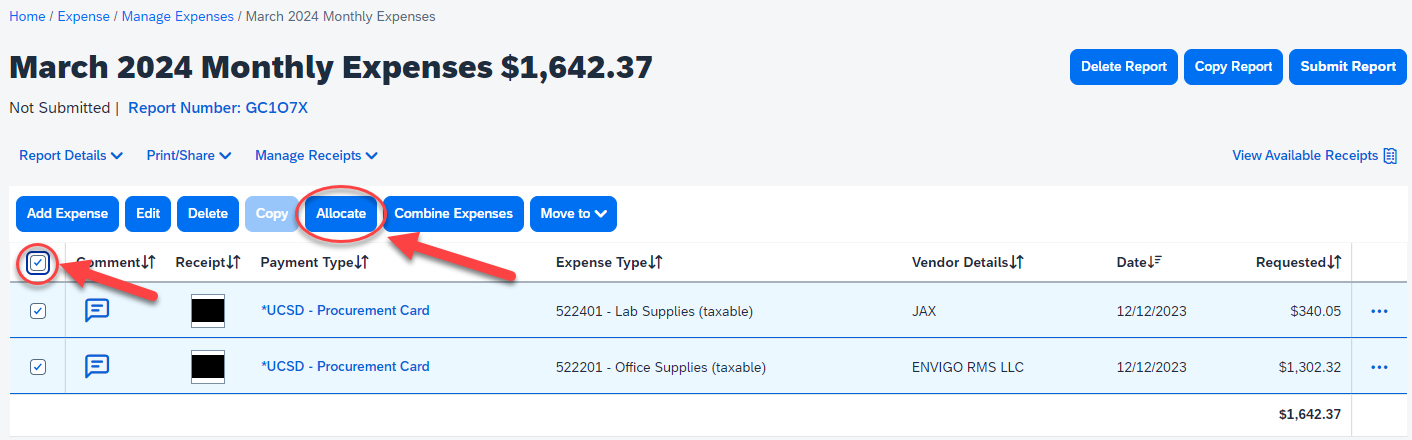This screenshot has width=1412, height=440.
Task: Click three-dot menu for $340.05 expense
Action: tap(1379, 311)
